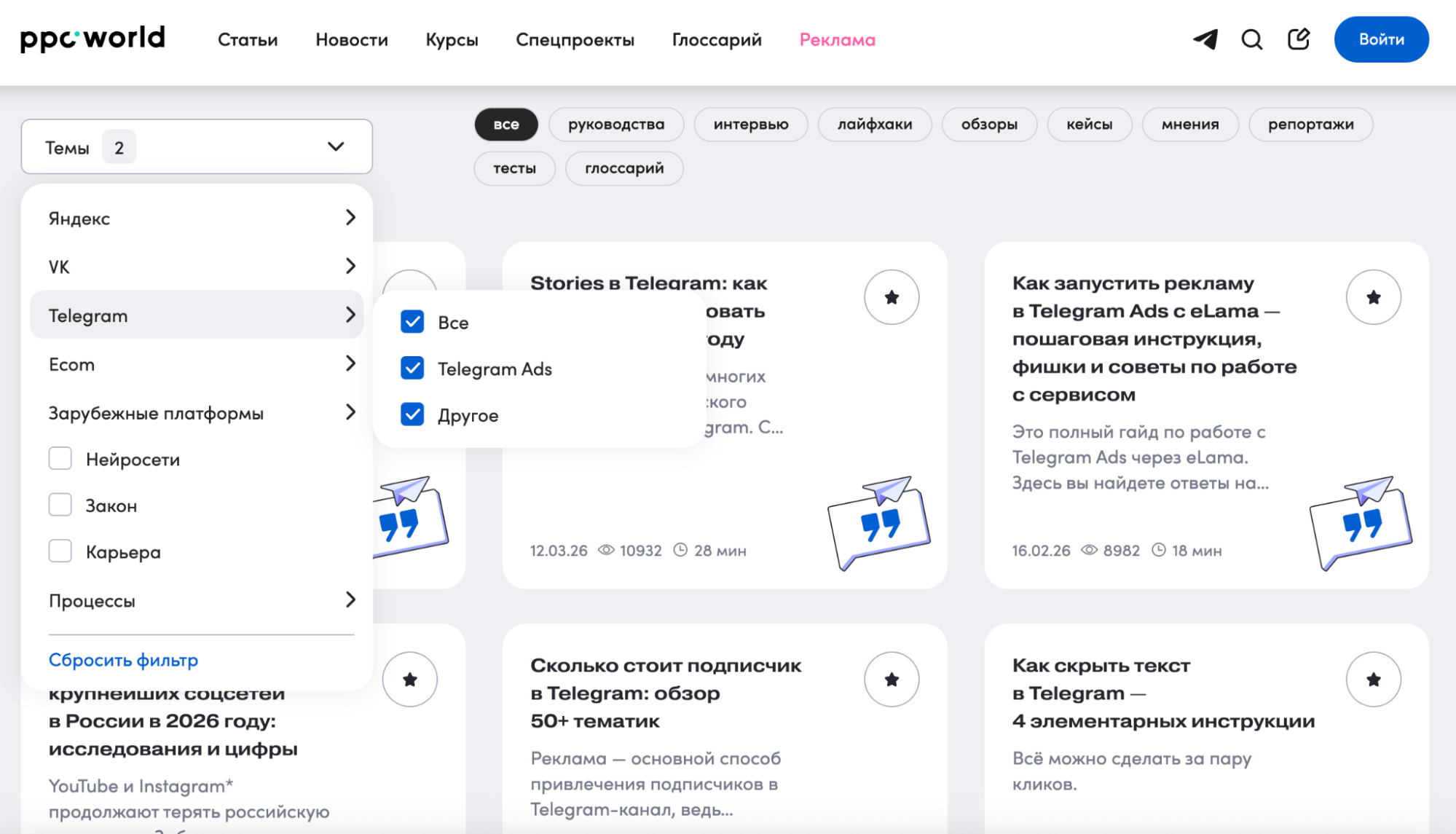Open the Telegram channel icon in header
Screen dimensions: 1456x834
coord(1205,39)
